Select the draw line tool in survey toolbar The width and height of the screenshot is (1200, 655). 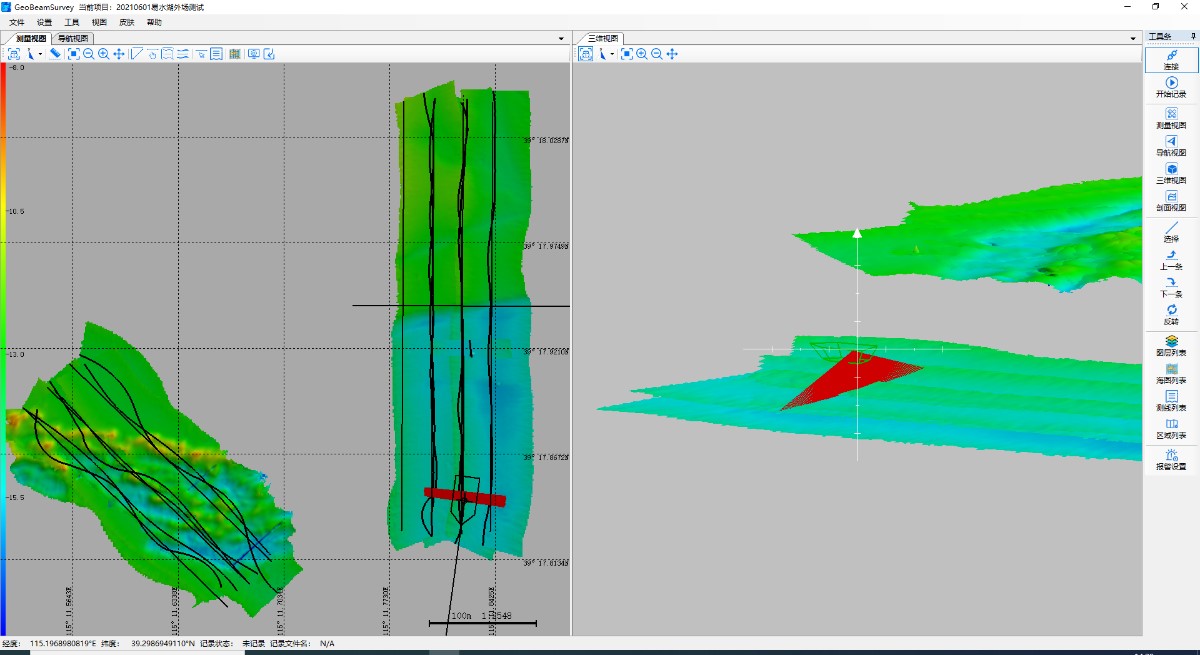click(x=137, y=54)
